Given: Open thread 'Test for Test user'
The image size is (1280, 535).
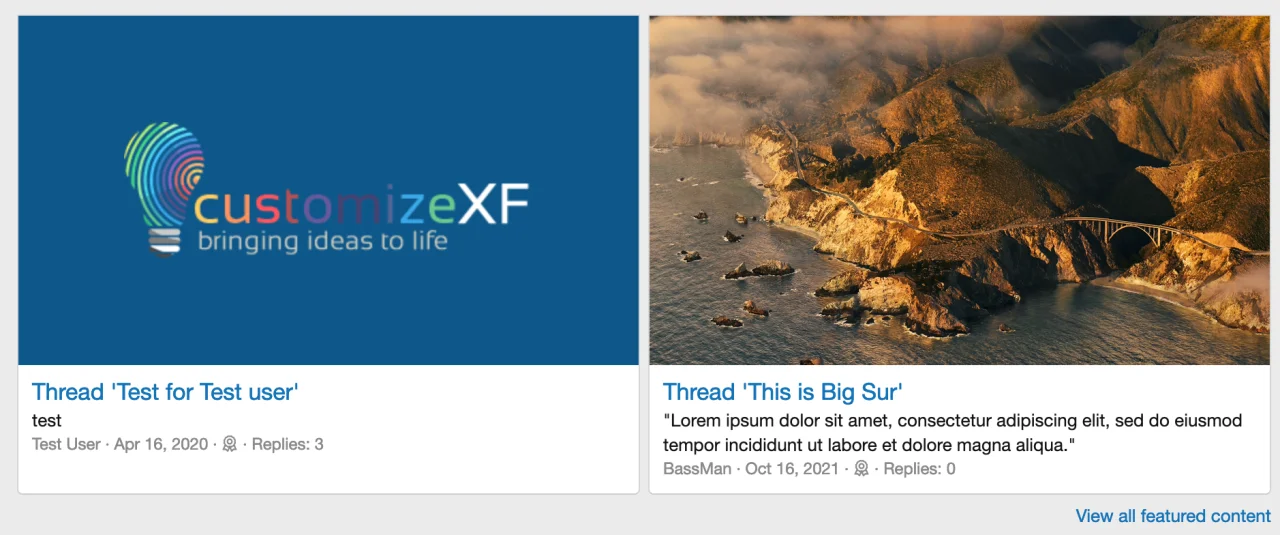Looking at the screenshot, I should tap(165, 392).
